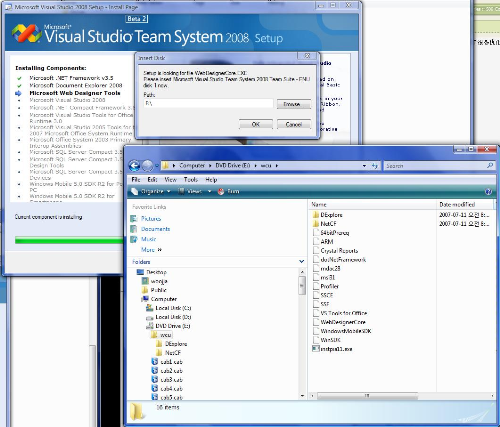This screenshot has height=427, width=500.
Task: Expand the address bar history dropdown
Action: [364, 166]
